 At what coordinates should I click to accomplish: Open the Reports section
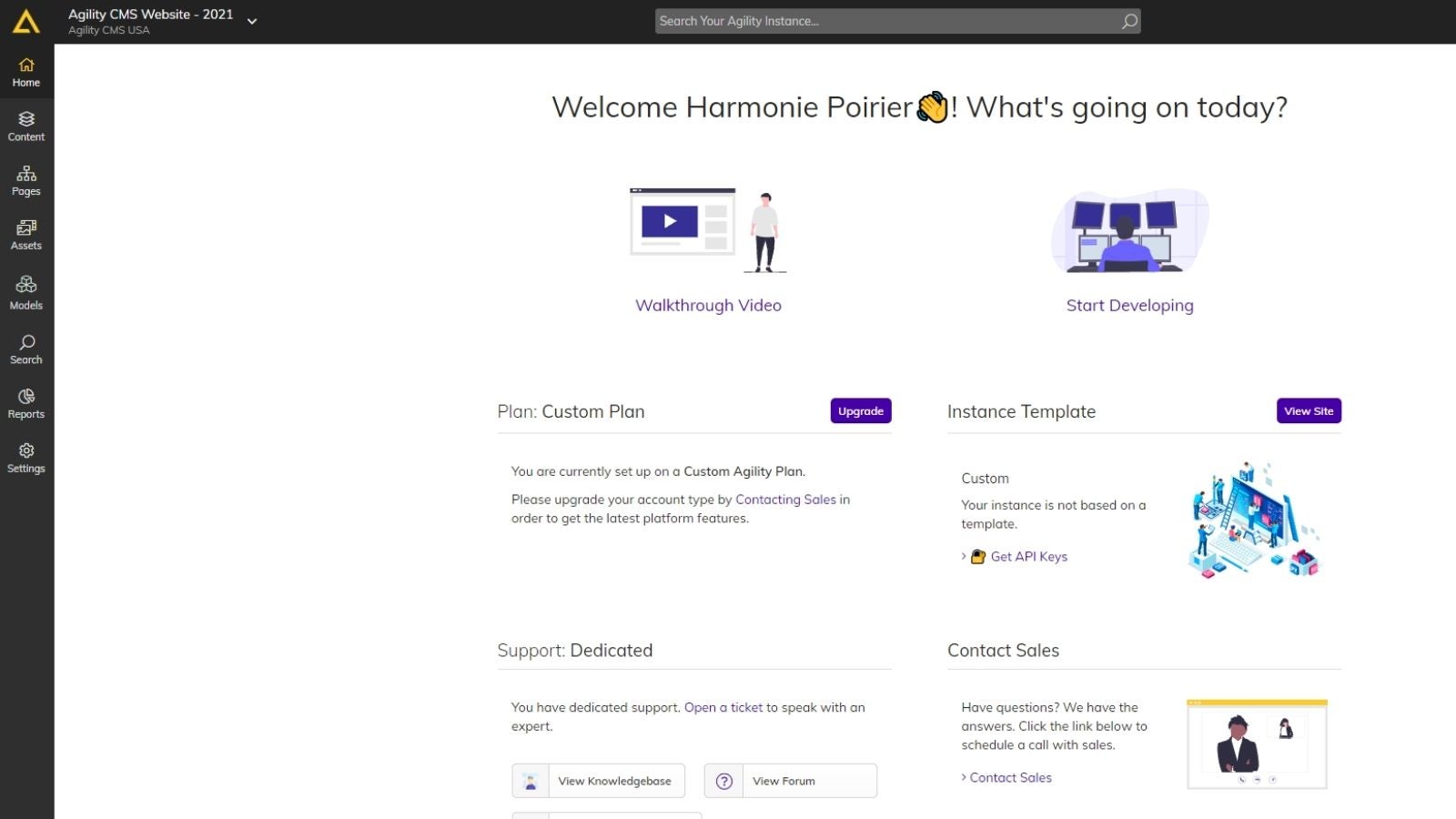point(26,404)
